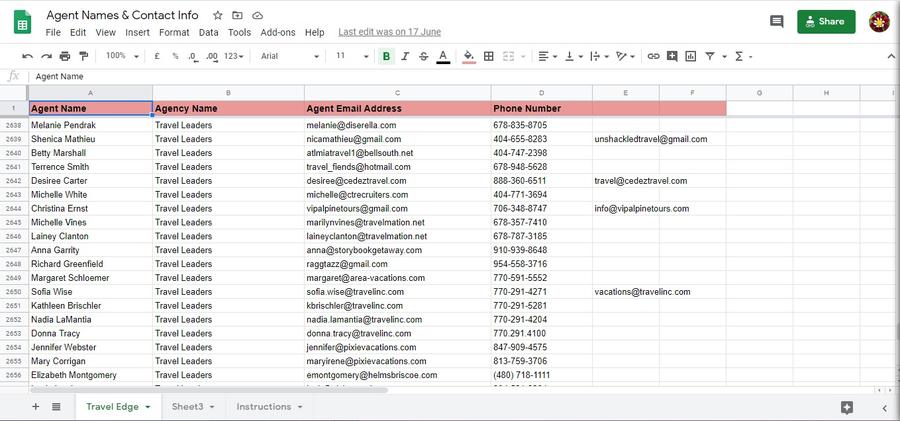Screen dimensions: 900x421
Task: Select row 2645 header
Action: [14, 222]
